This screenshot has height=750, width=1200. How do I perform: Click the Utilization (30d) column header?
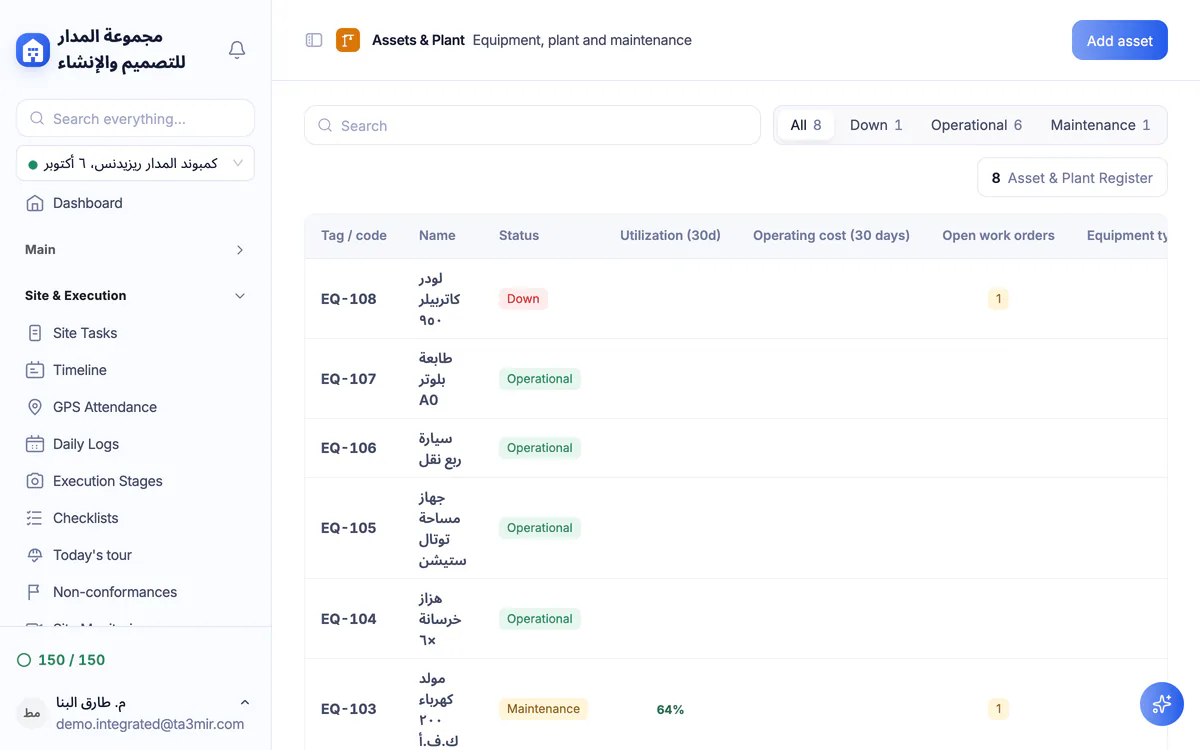click(670, 236)
